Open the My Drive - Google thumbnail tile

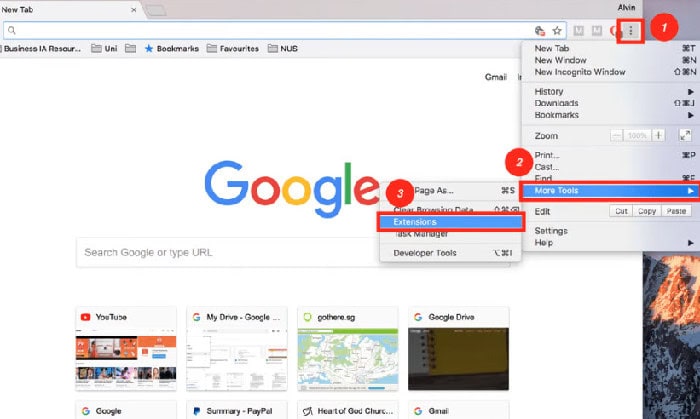tap(237, 348)
